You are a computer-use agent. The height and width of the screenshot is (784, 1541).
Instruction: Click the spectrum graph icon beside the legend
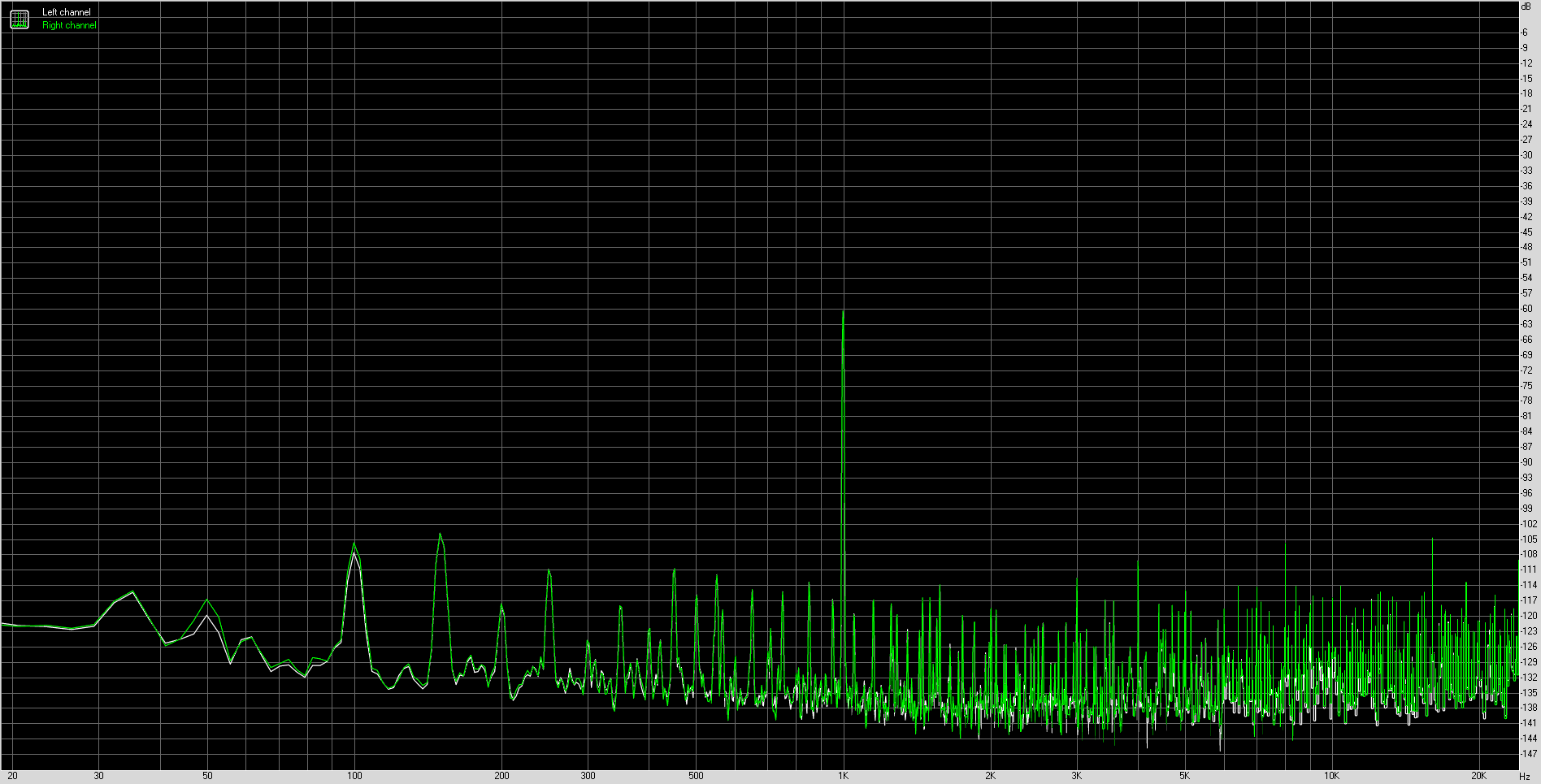pyautogui.click(x=20, y=19)
